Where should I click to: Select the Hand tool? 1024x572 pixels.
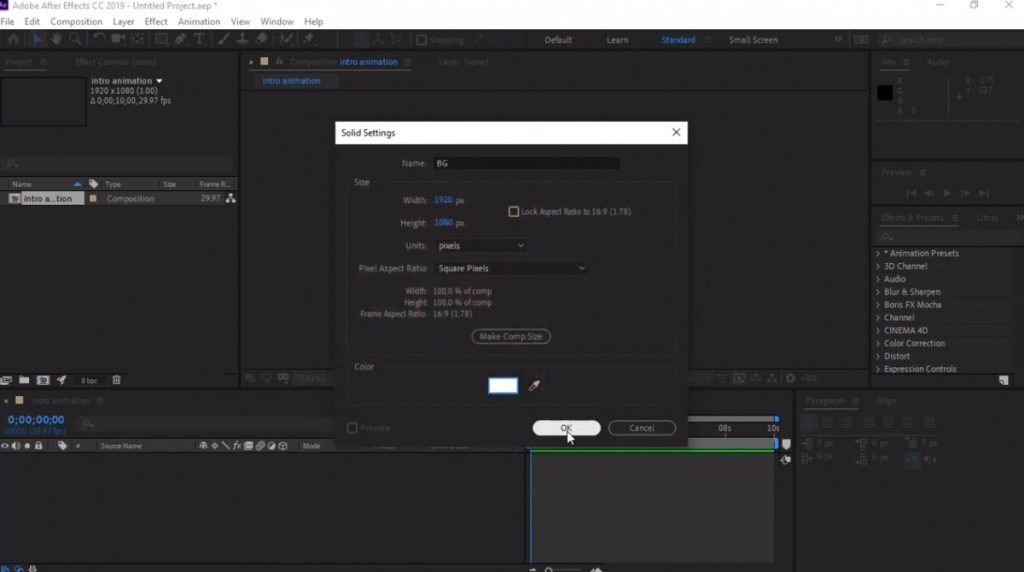click(56, 39)
